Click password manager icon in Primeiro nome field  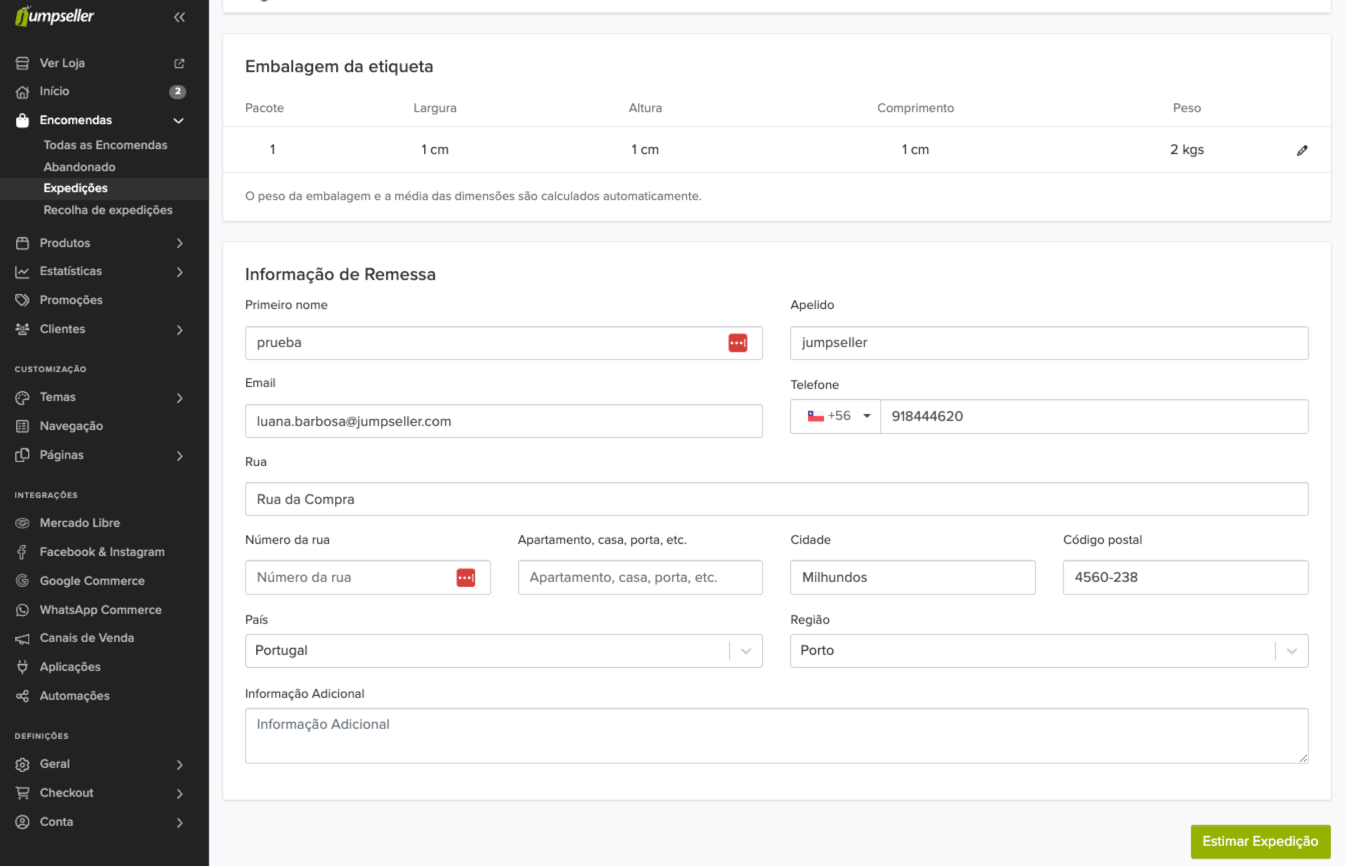[x=738, y=343]
